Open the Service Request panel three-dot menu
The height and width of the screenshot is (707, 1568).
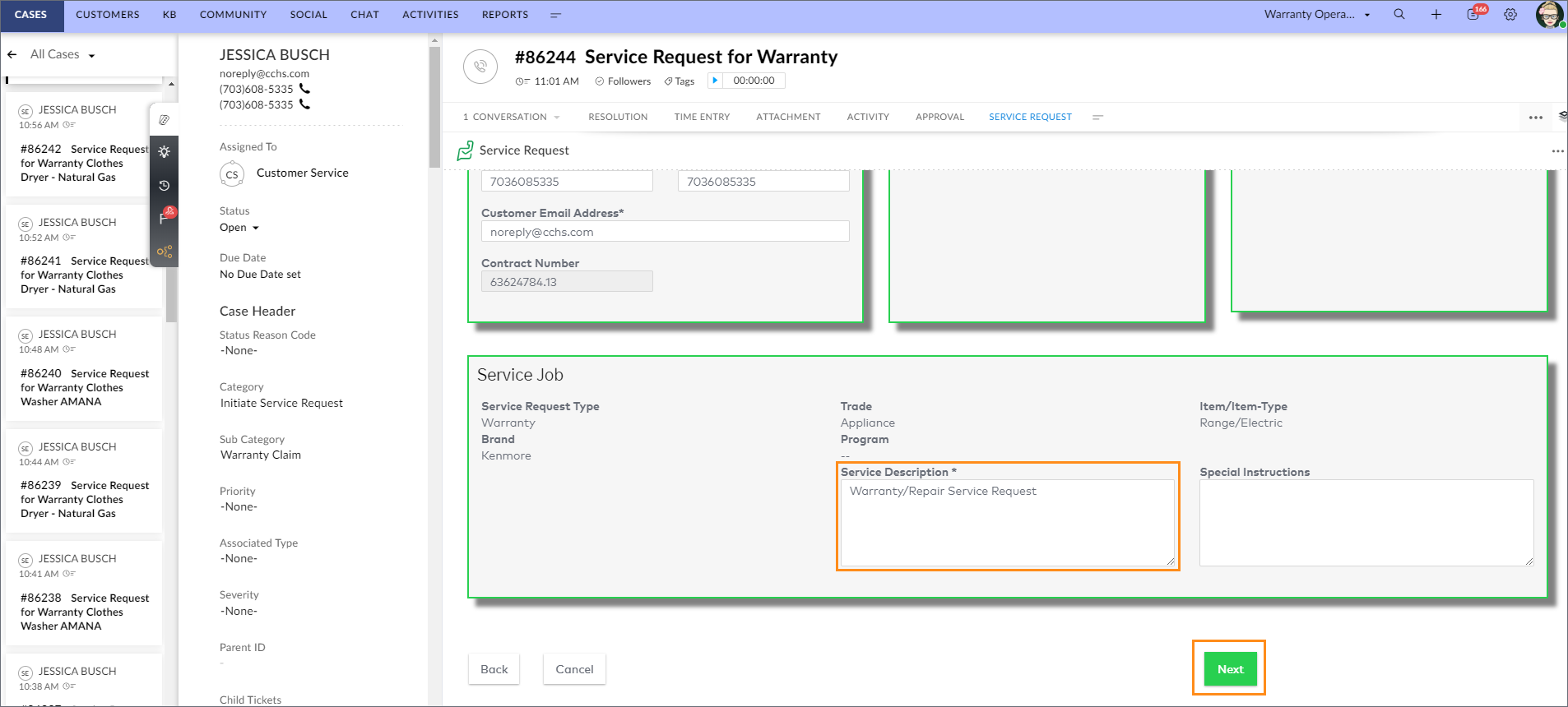pos(1557,151)
